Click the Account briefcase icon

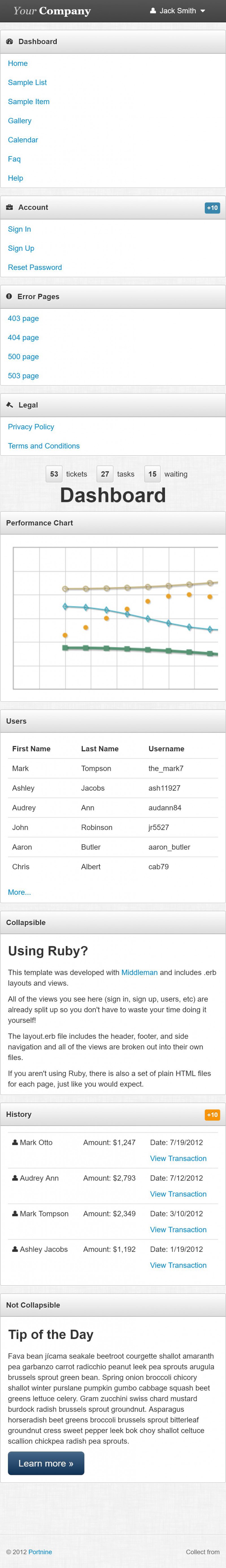click(x=10, y=207)
